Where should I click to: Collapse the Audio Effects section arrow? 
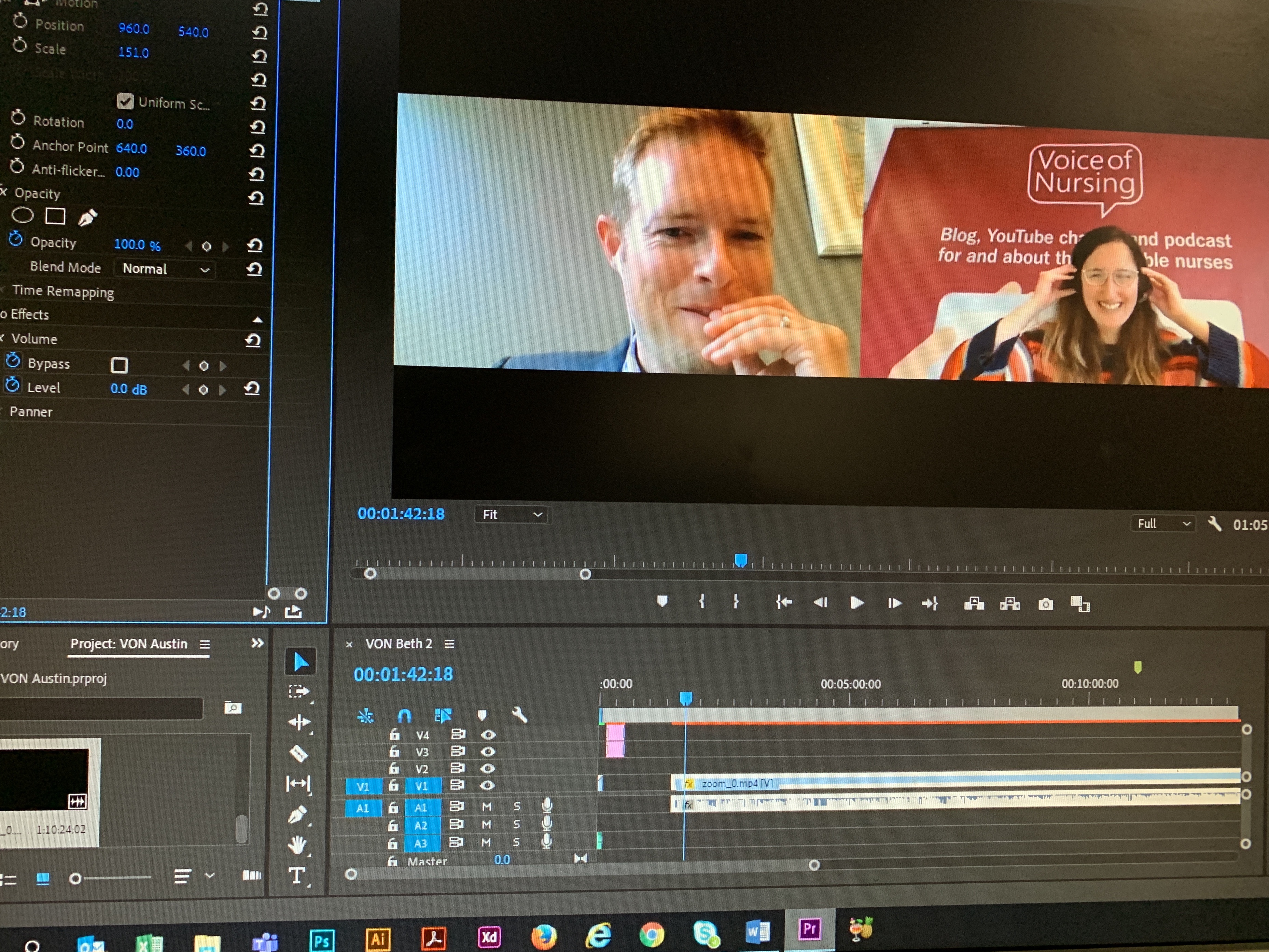click(x=257, y=319)
